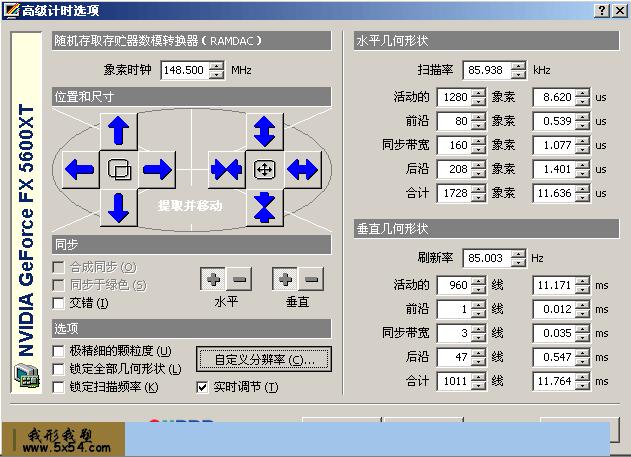Move screen left with blue left arrow
The height and width of the screenshot is (457, 631).
point(80,169)
